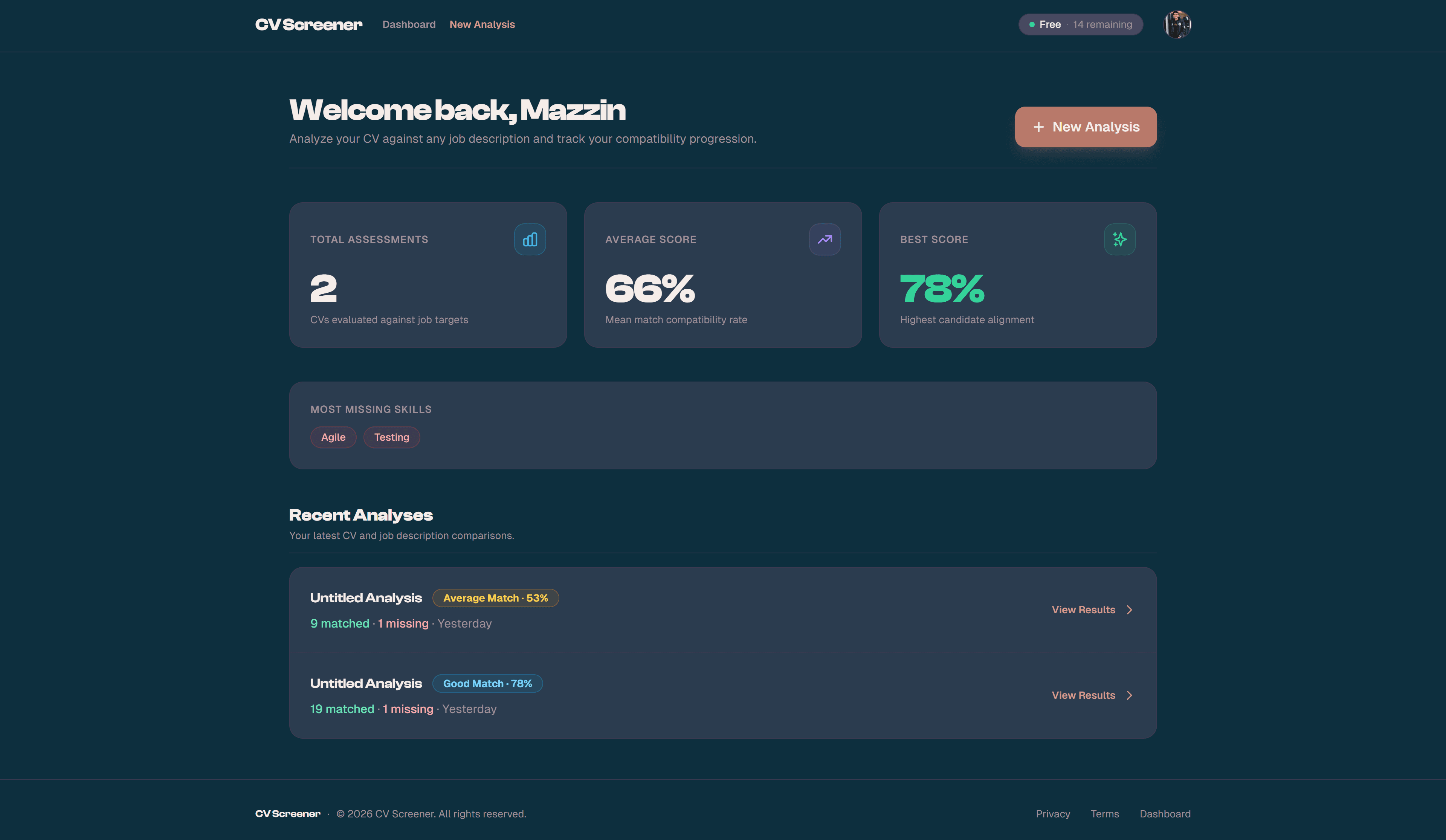
Task: Click the 78% best score value
Action: point(942,289)
